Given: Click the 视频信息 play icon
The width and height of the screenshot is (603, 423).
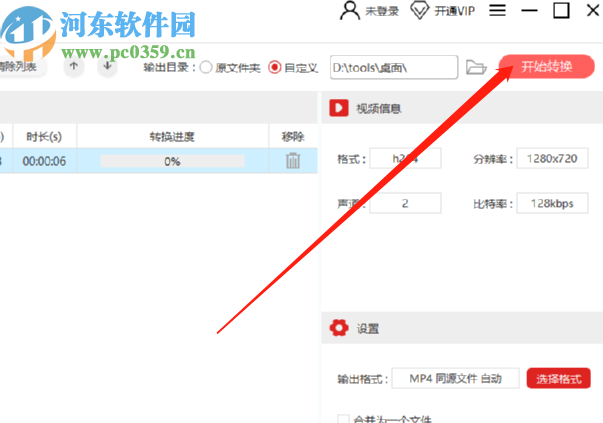Looking at the screenshot, I should 339,108.
